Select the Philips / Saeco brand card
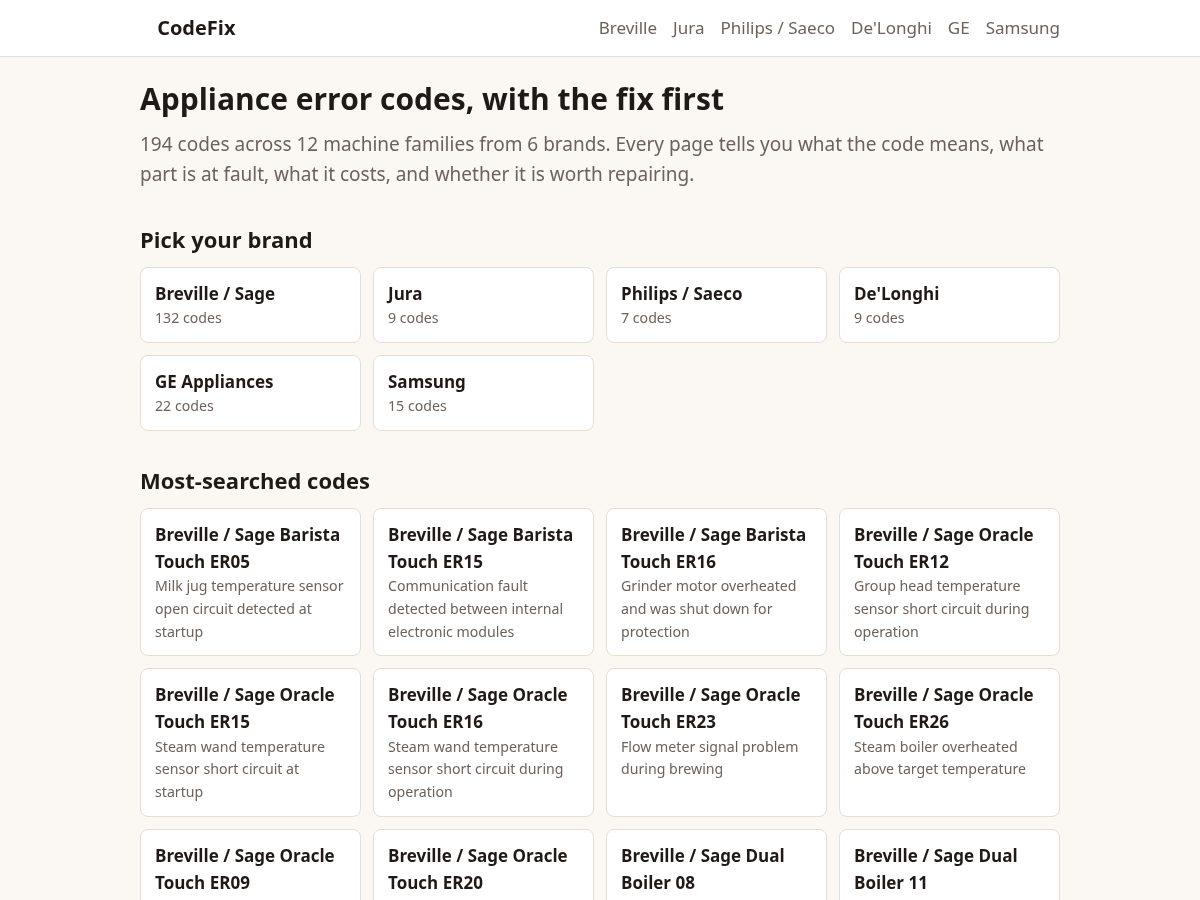 coord(716,305)
